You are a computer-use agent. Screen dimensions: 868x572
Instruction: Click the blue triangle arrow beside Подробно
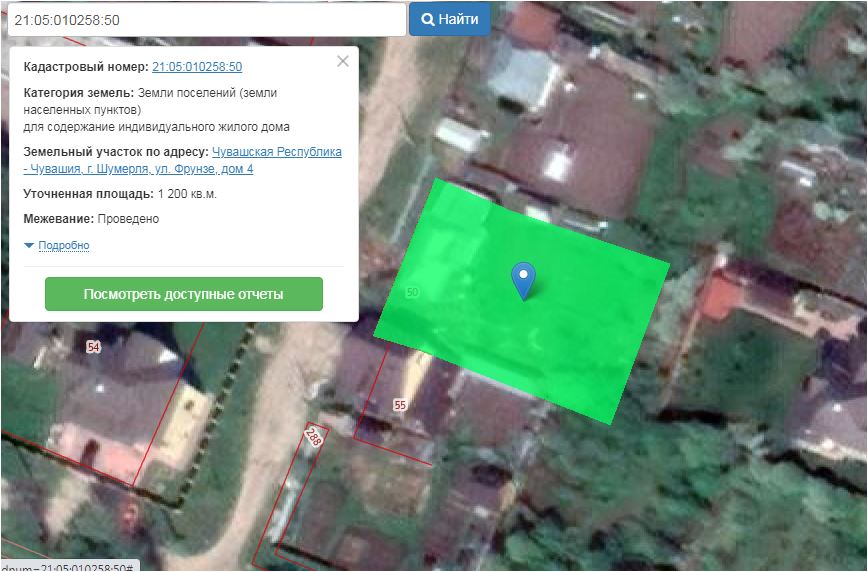pos(29,245)
